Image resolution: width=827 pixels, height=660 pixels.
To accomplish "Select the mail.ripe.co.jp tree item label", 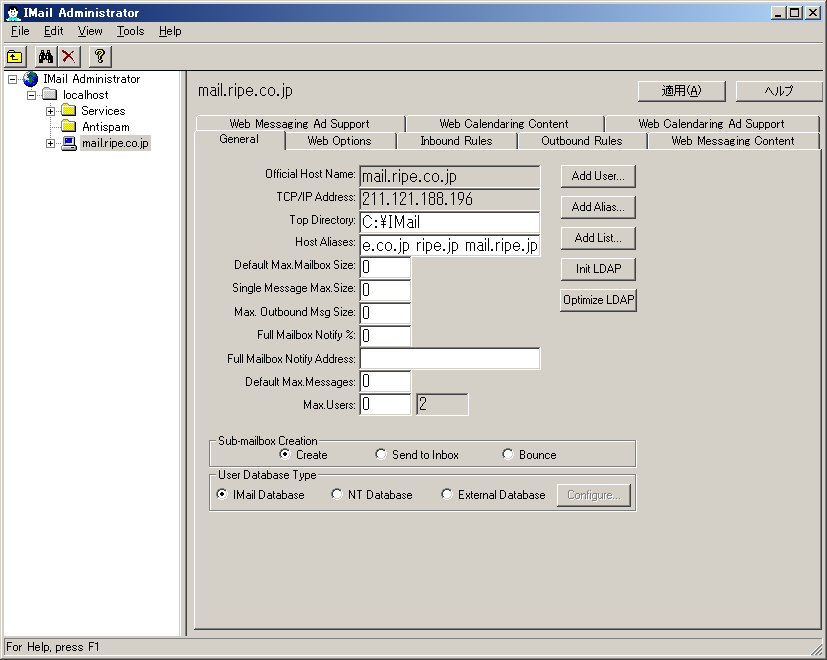I will pyautogui.click(x=116, y=144).
